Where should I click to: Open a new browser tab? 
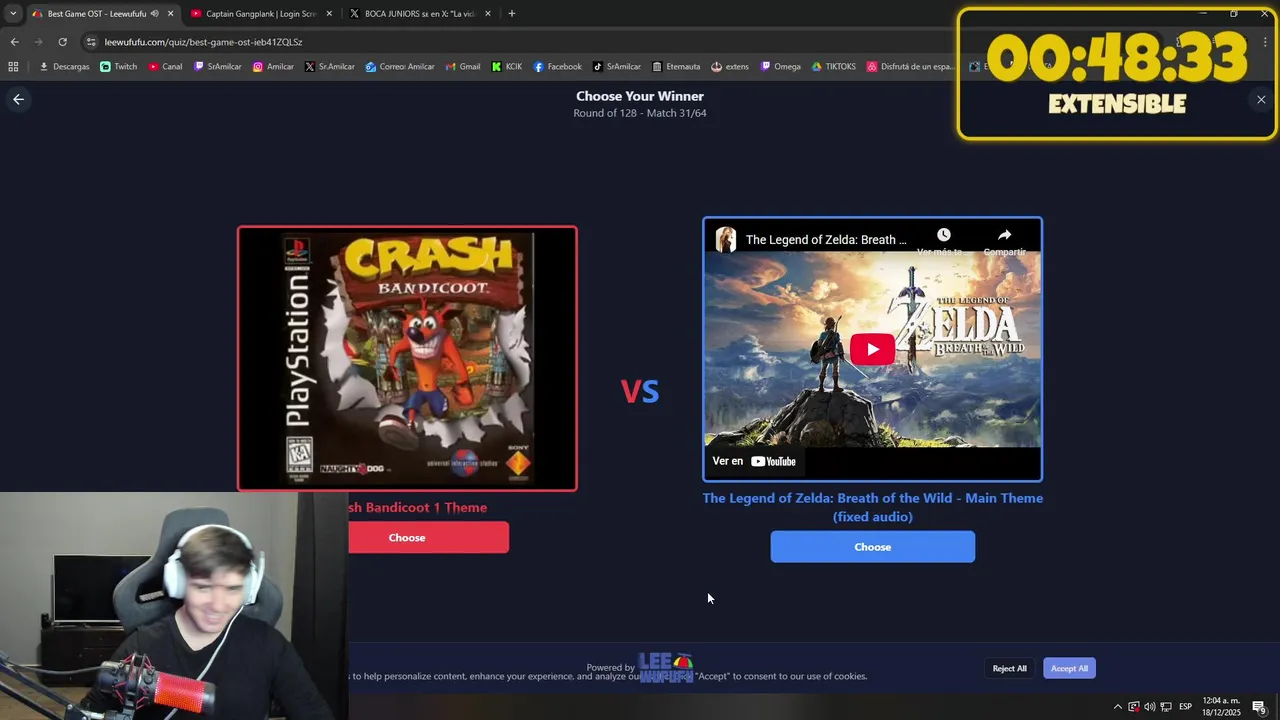coord(512,14)
